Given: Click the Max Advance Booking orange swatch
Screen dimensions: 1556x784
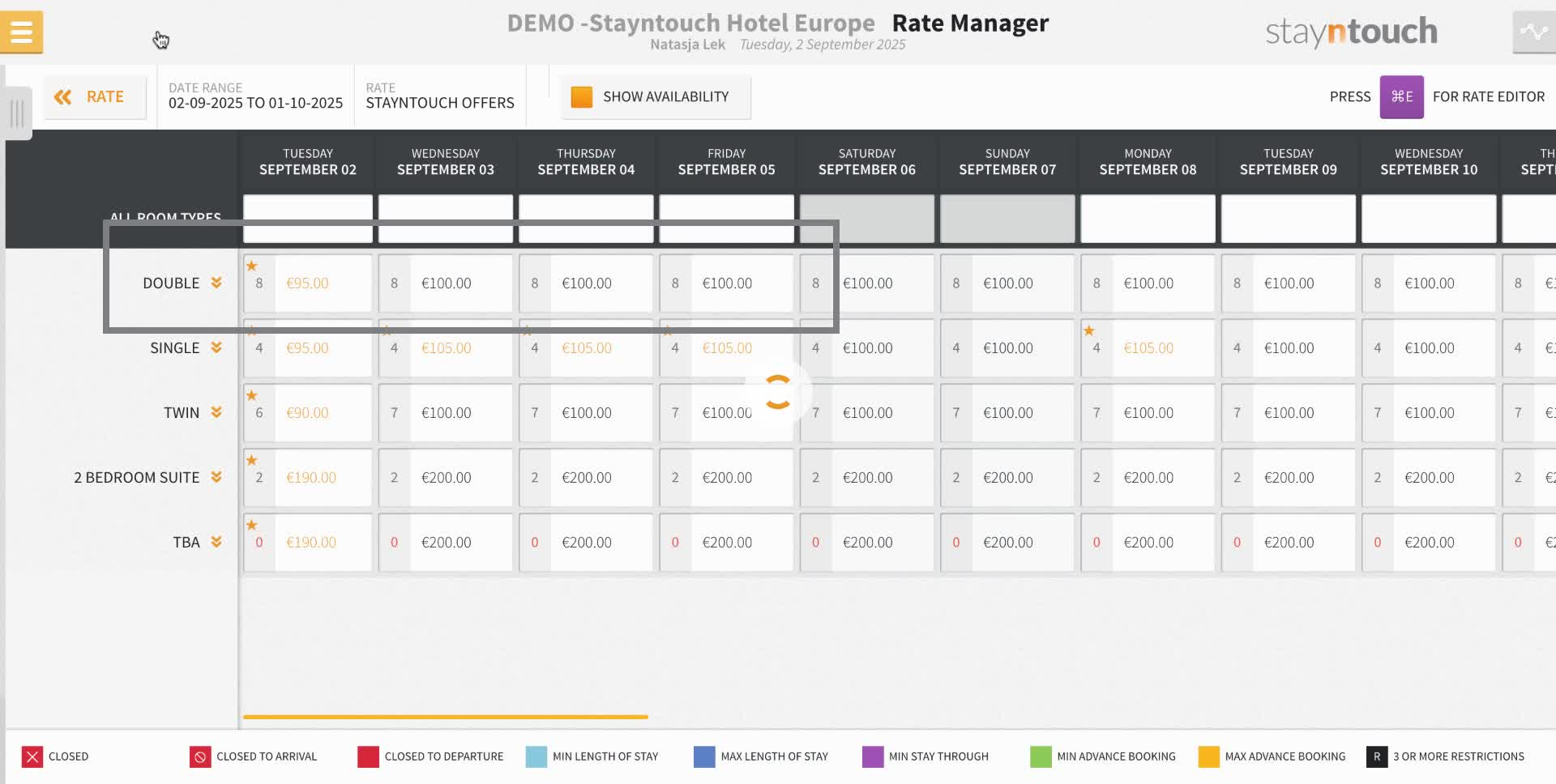Looking at the screenshot, I should [x=1208, y=756].
